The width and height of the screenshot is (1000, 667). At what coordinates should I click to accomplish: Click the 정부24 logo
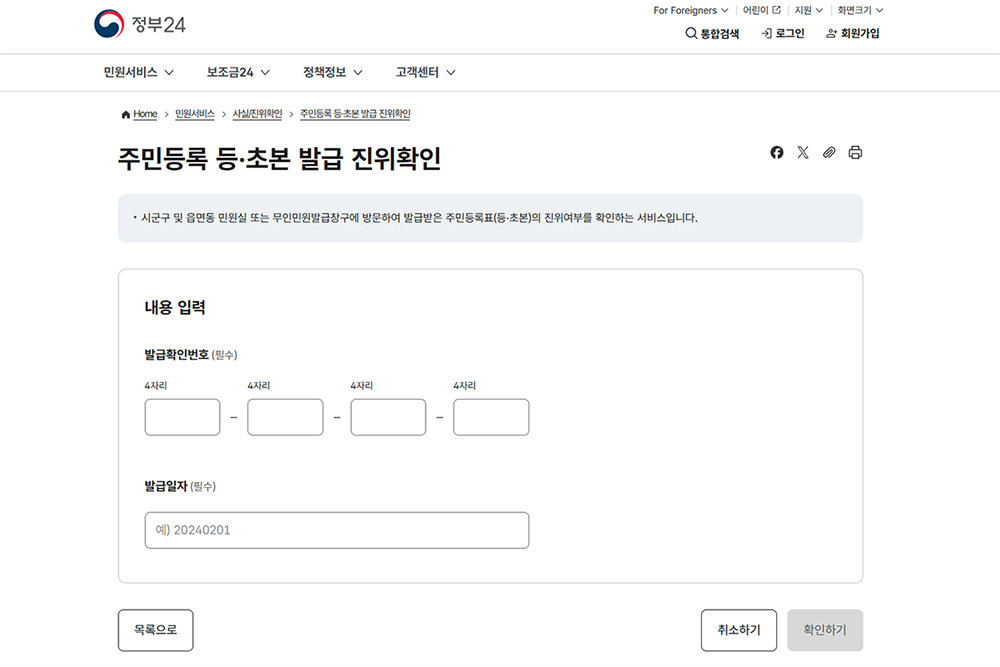point(140,25)
